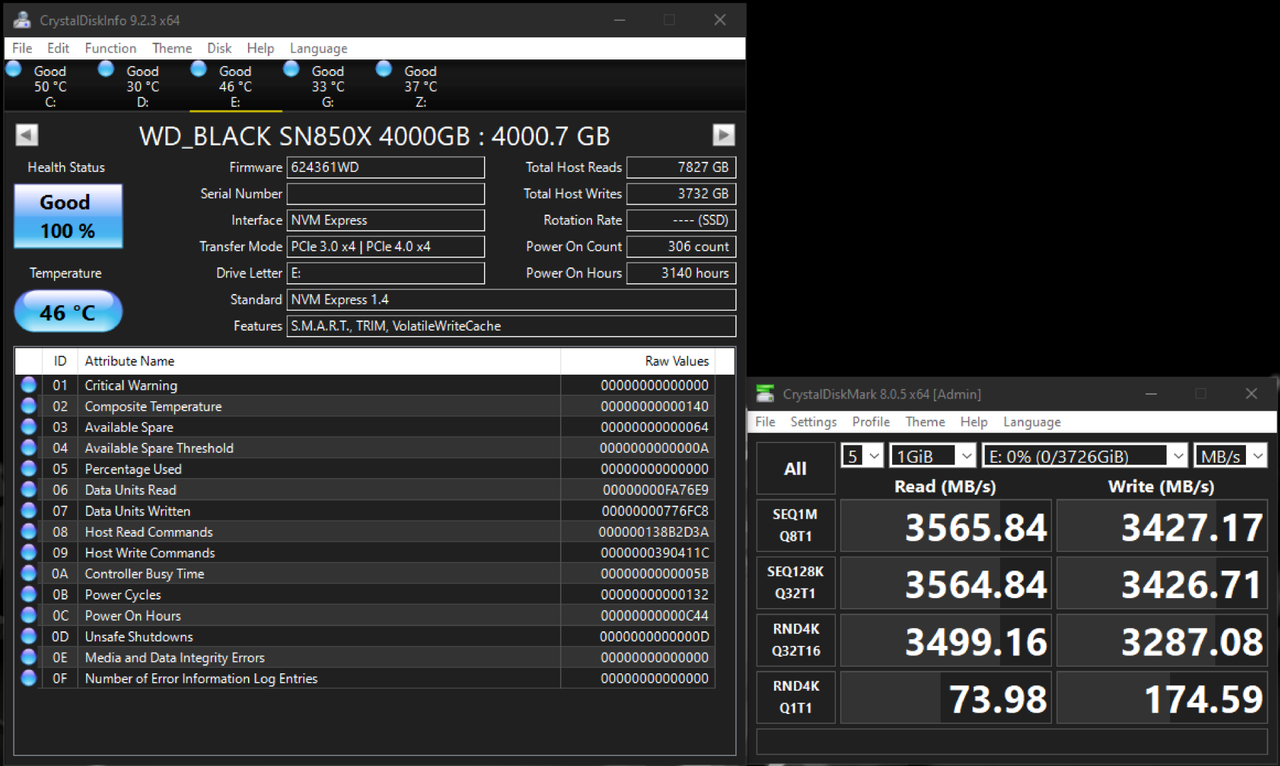Open CrystalDiskMark Settings menu
The image size is (1280, 766).
point(814,422)
